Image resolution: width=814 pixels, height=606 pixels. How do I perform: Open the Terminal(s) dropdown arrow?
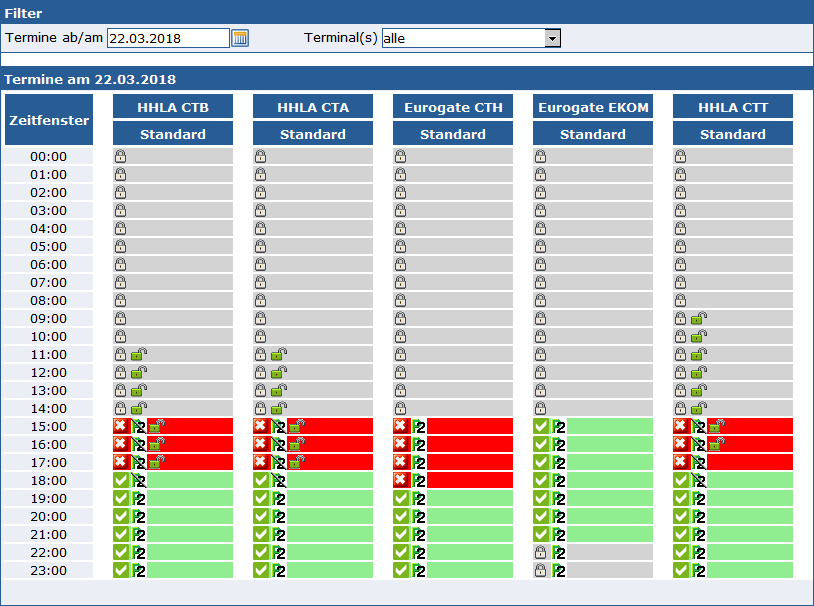[552, 38]
